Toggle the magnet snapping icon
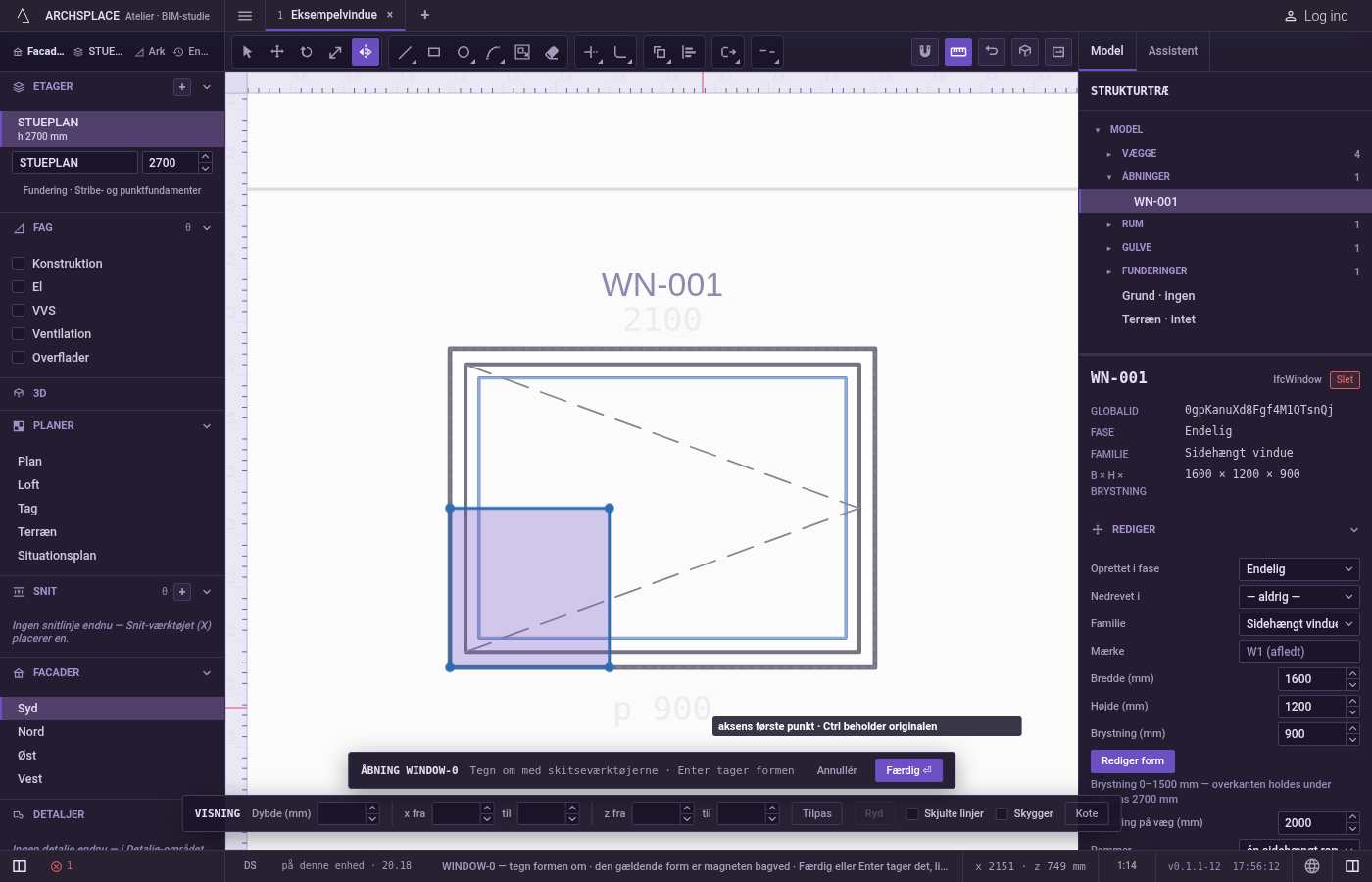Image resolution: width=1372 pixels, height=882 pixels. coord(925,52)
